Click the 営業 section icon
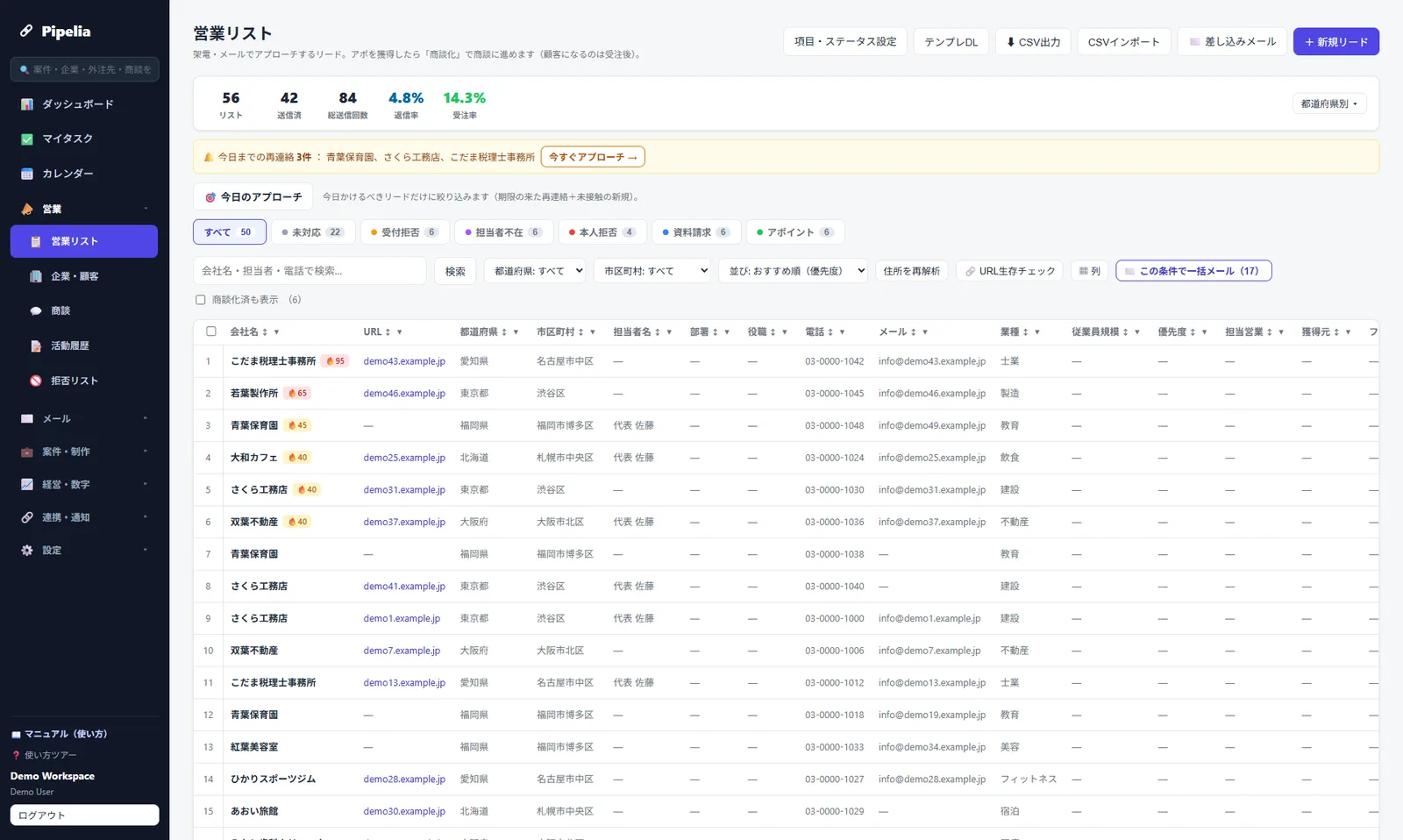Image resolution: width=1403 pixels, height=840 pixels. [x=27, y=209]
